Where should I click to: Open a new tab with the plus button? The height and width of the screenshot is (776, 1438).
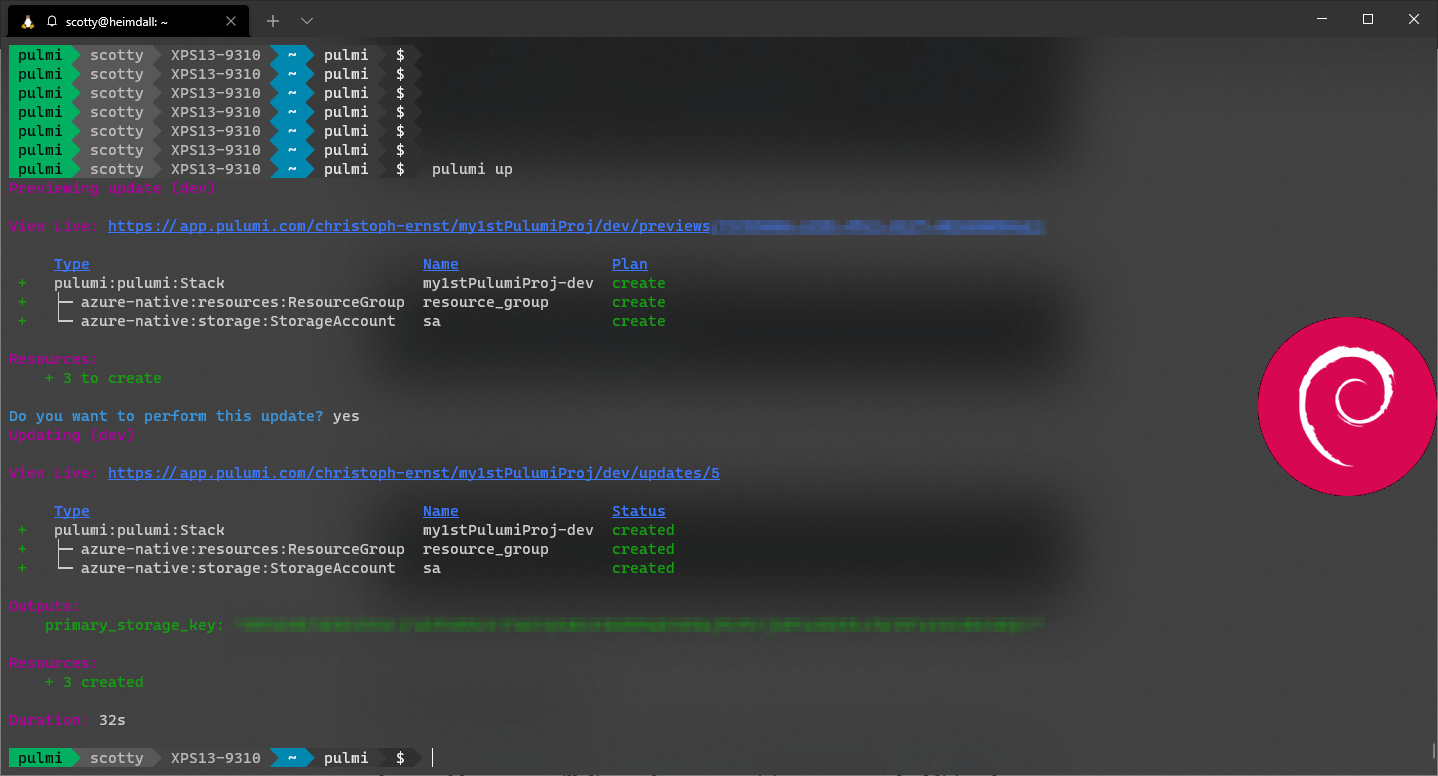(273, 20)
